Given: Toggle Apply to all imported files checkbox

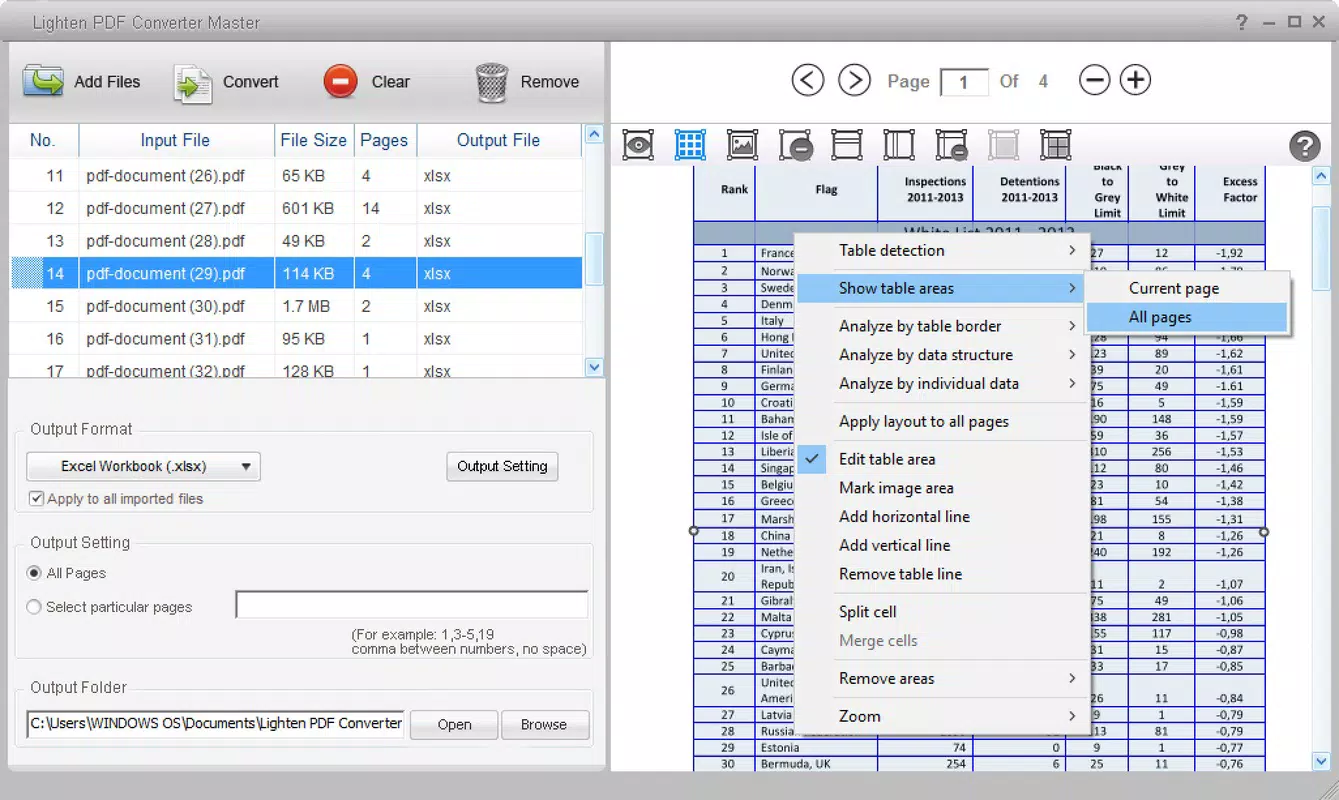Looking at the screenshot, I should 37,498.
